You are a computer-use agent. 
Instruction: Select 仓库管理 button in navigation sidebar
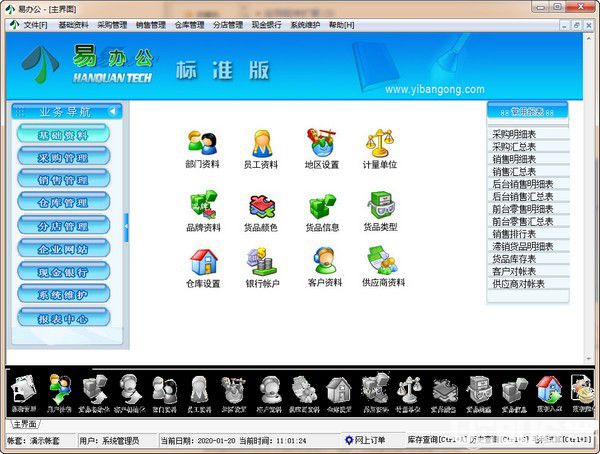(x=64, y=203)
